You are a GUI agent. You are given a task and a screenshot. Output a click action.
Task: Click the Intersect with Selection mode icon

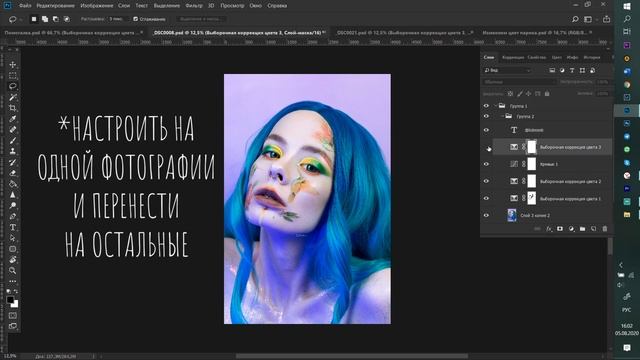[67, 19]
